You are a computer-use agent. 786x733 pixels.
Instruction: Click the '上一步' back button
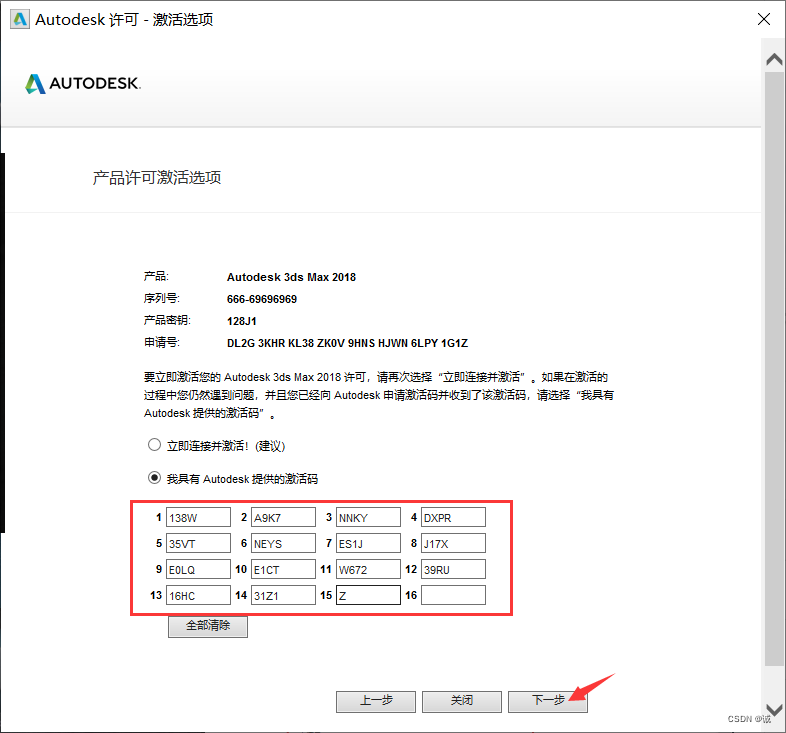376,701
